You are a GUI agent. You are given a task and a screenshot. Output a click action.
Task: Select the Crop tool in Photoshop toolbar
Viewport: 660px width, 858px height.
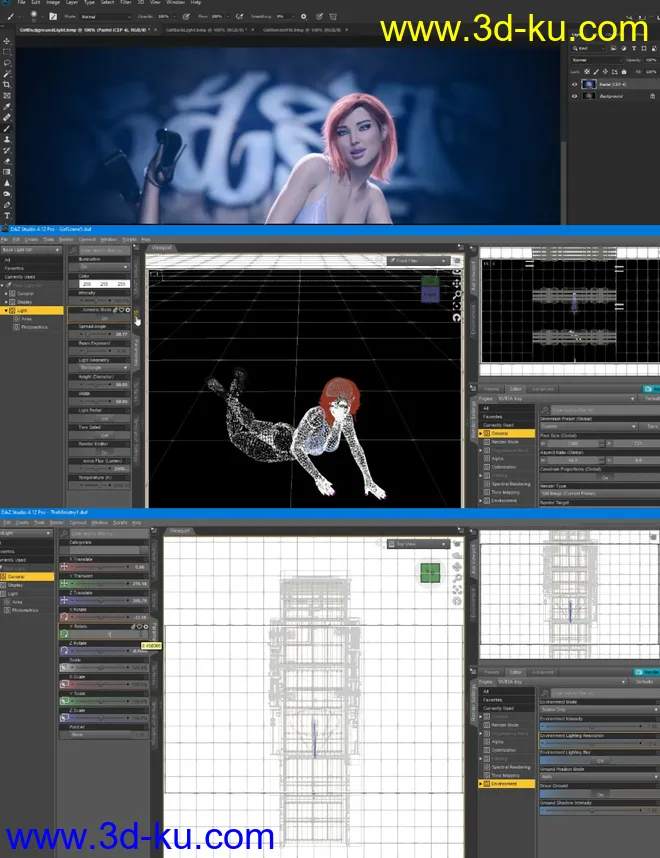[8, 85]
